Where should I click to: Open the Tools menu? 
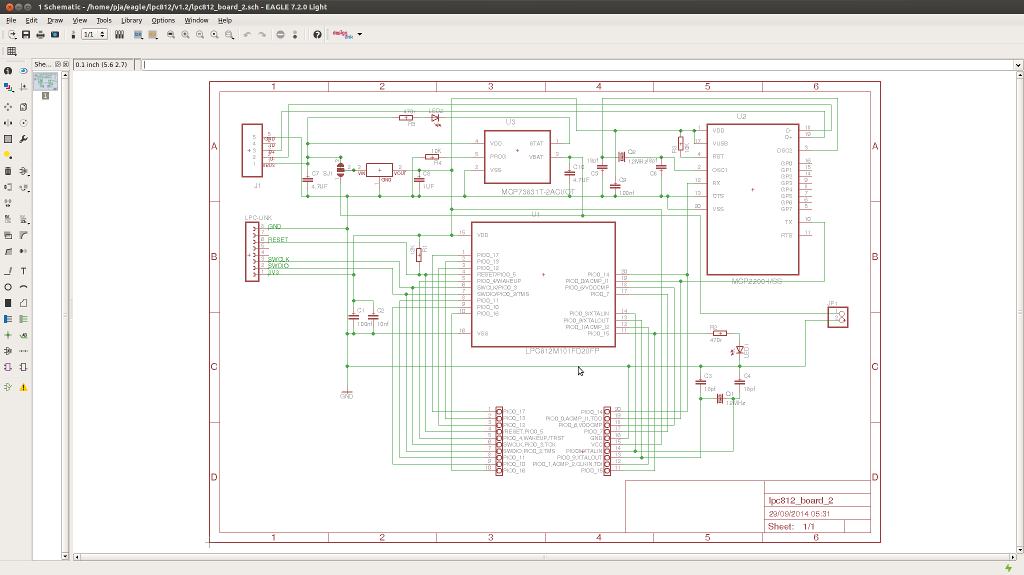point(104,20)
